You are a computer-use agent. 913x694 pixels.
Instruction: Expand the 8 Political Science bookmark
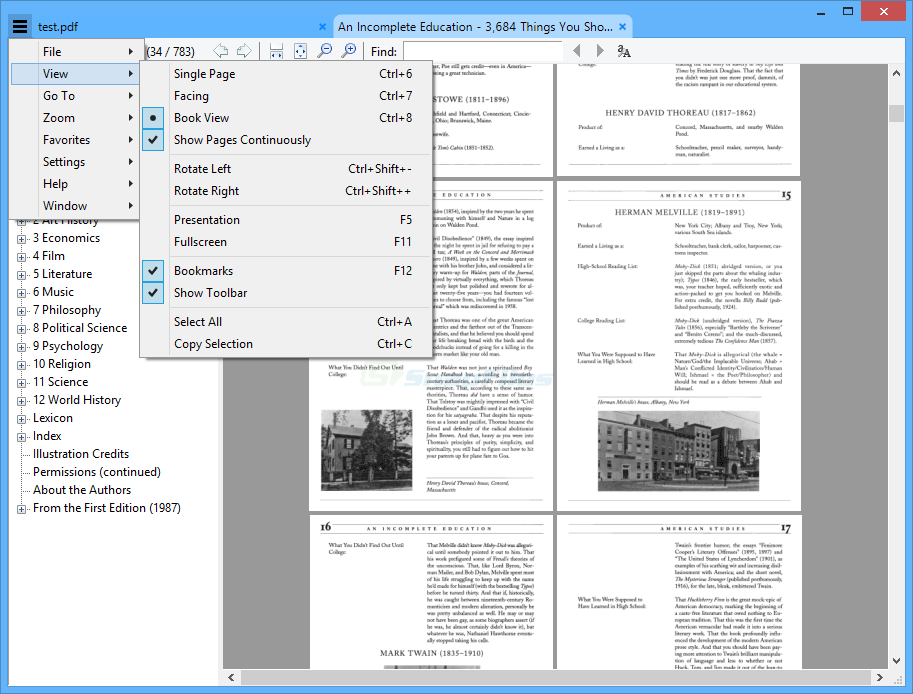tap(21, 329)
